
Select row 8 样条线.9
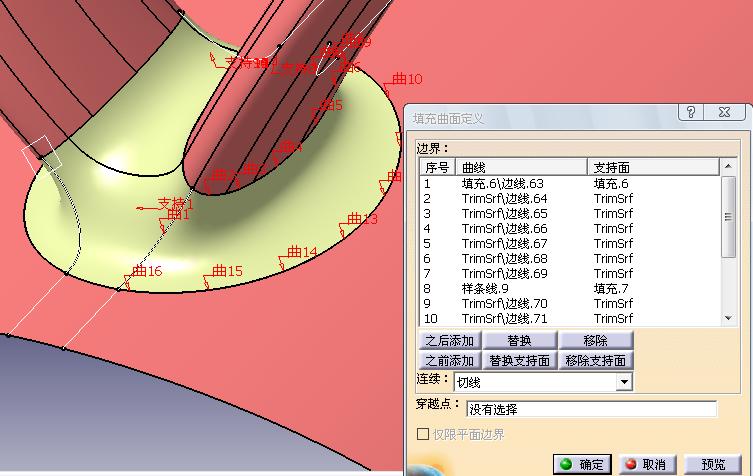pyautogui.click(x=570, y=288)
